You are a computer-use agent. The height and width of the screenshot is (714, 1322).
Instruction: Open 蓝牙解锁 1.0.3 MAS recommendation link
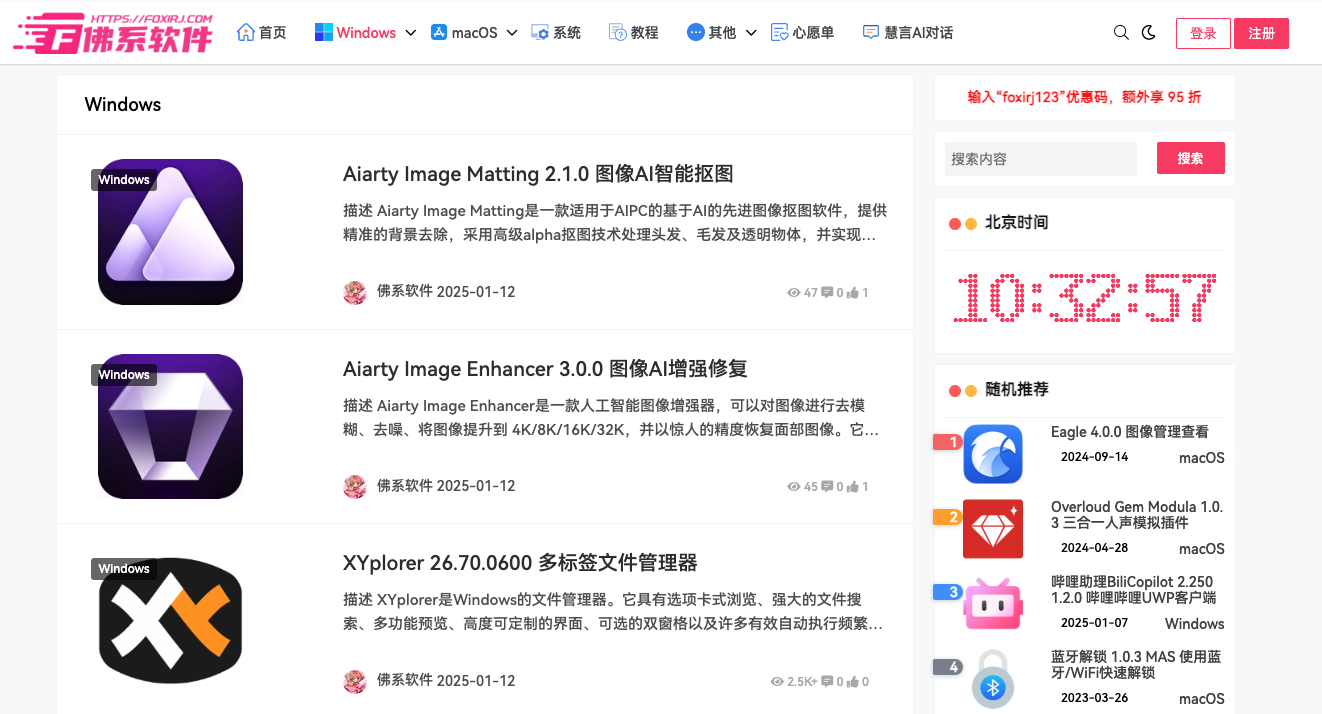tap(1136, 665)
